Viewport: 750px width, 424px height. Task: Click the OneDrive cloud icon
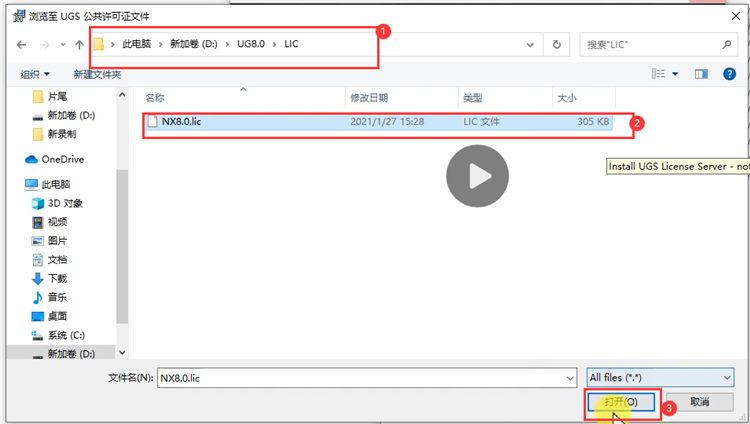point(32,159)
